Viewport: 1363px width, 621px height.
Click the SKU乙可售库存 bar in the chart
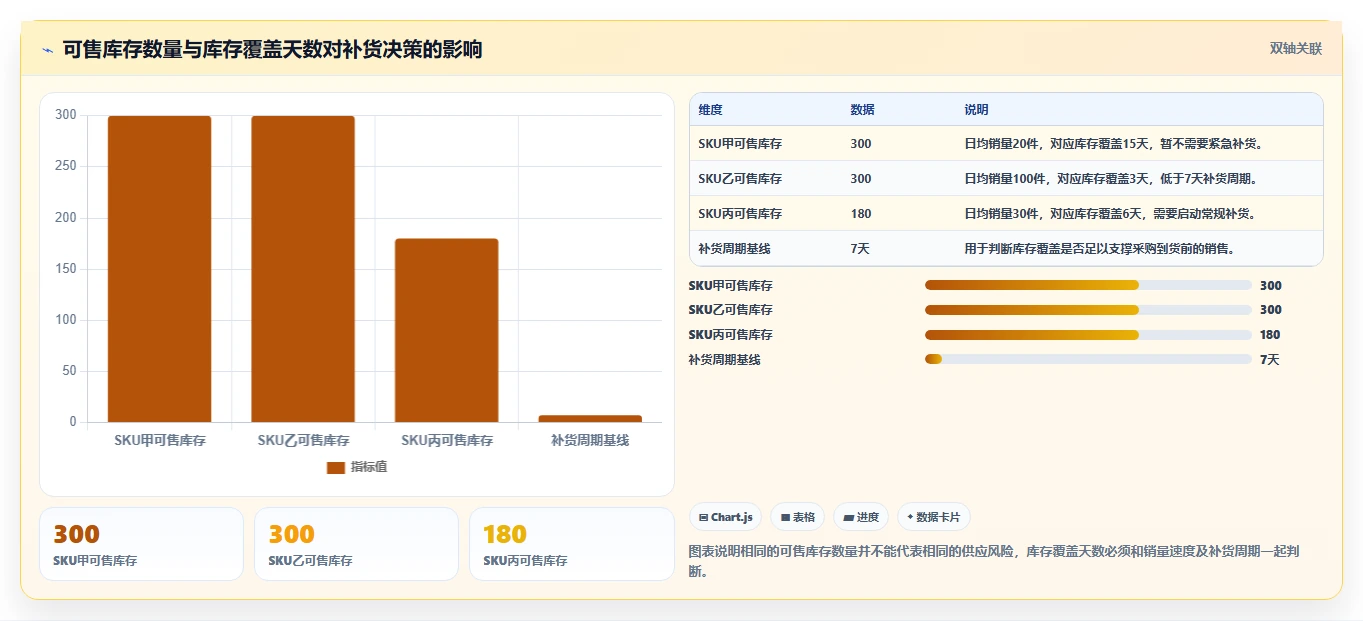[x=303, y=269]
